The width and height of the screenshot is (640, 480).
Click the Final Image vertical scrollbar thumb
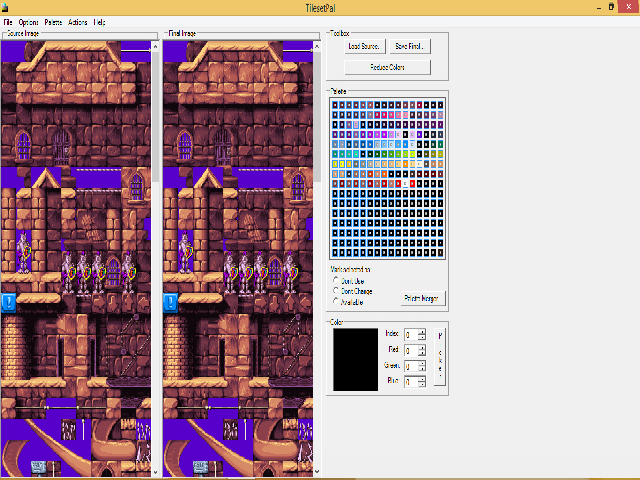click(x=317, y=117)
